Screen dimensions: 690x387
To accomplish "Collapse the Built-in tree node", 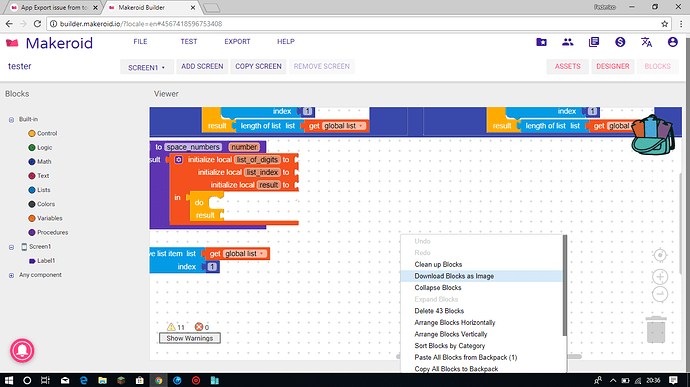I will (11, 120).
